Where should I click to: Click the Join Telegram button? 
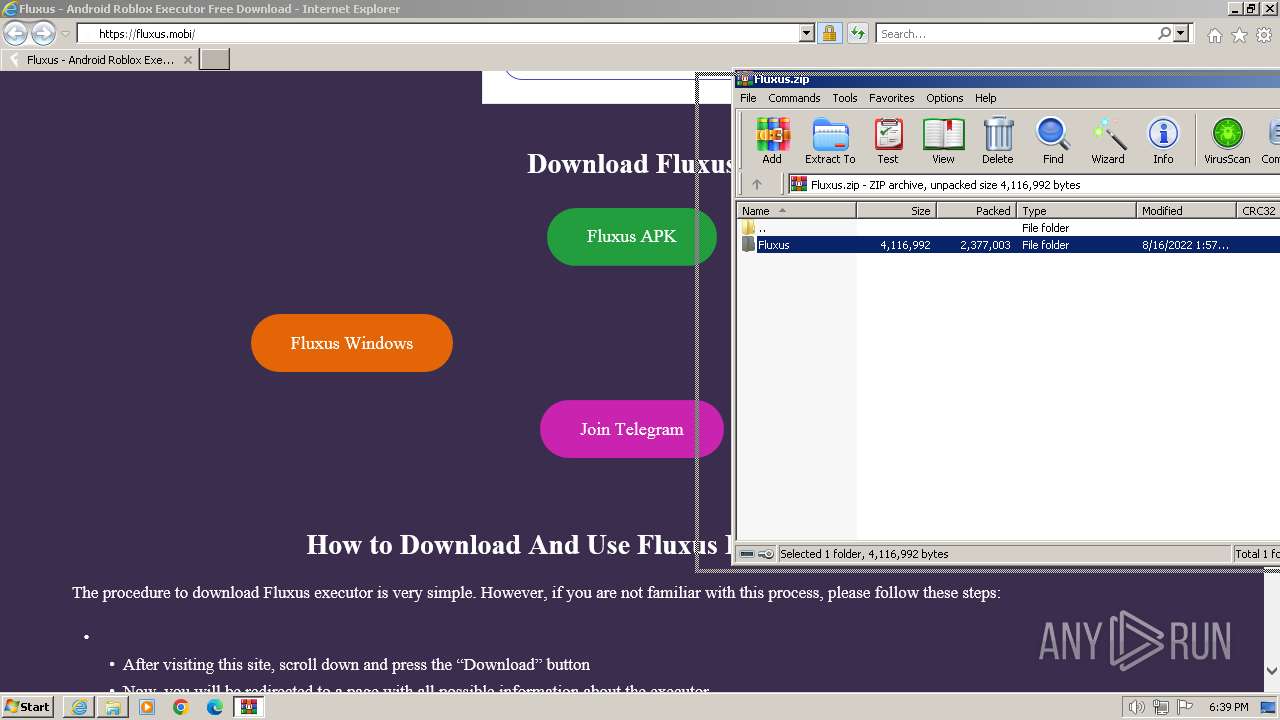point(631,429)
